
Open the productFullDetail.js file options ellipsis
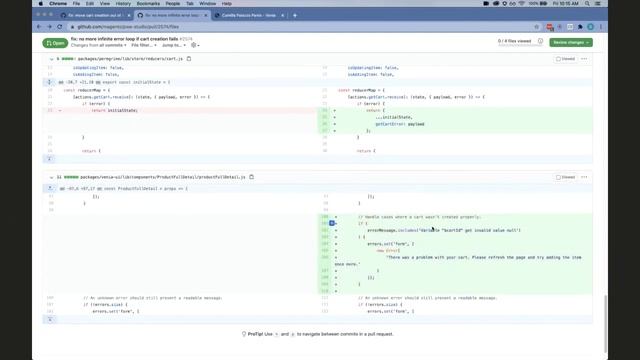tap(584, 177)
